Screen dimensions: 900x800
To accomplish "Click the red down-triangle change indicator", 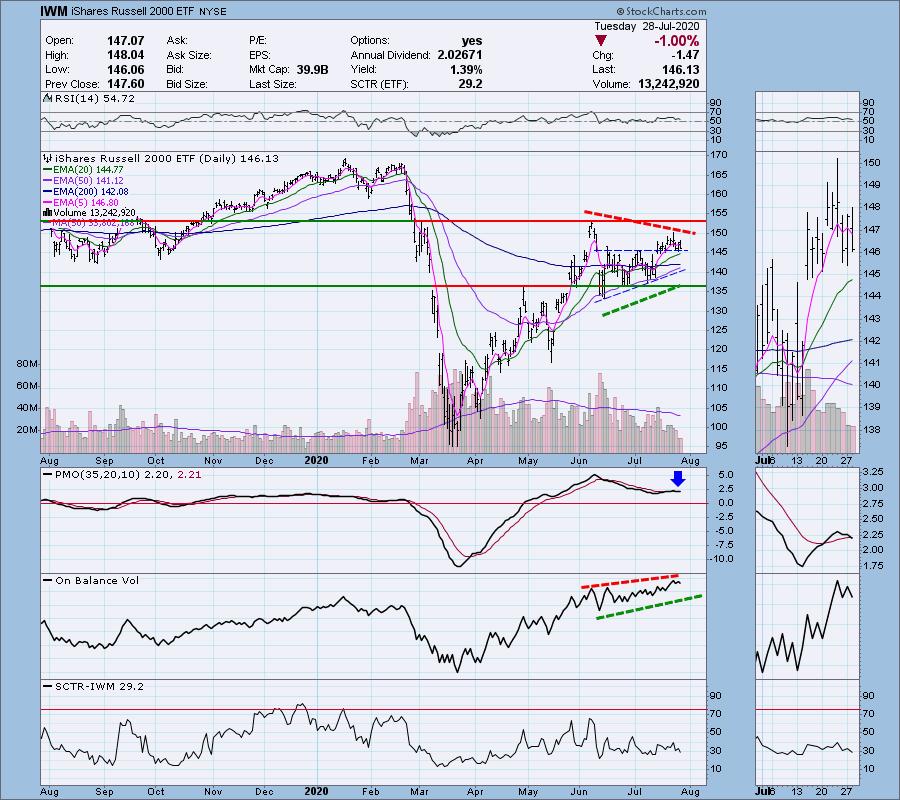I will pyautogui.click(x=600, y=41).
